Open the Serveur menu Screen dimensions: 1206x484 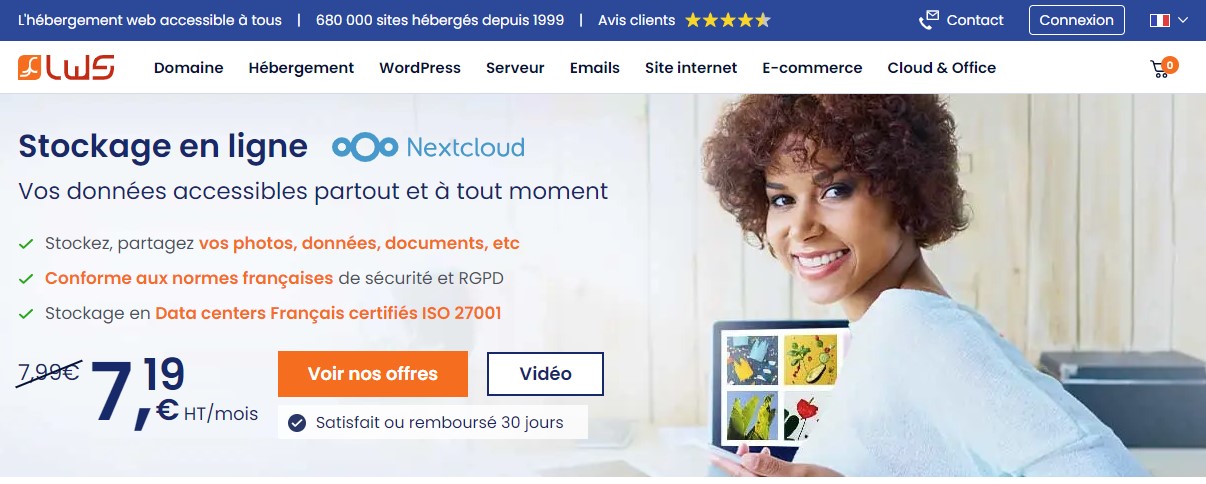click(x=515, y=68)
